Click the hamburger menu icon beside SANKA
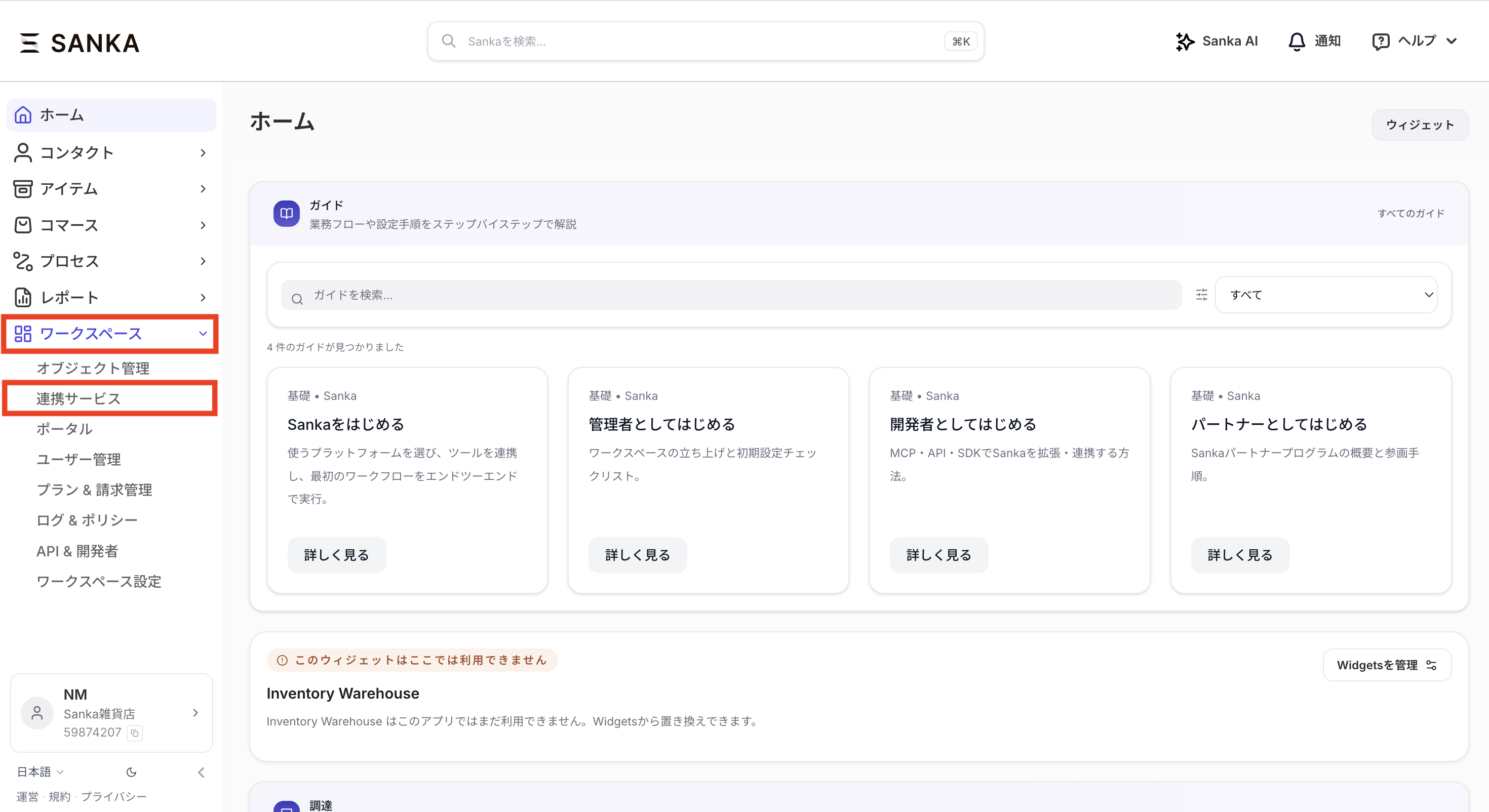This screenshot has height=812, width=1489. 29,43
